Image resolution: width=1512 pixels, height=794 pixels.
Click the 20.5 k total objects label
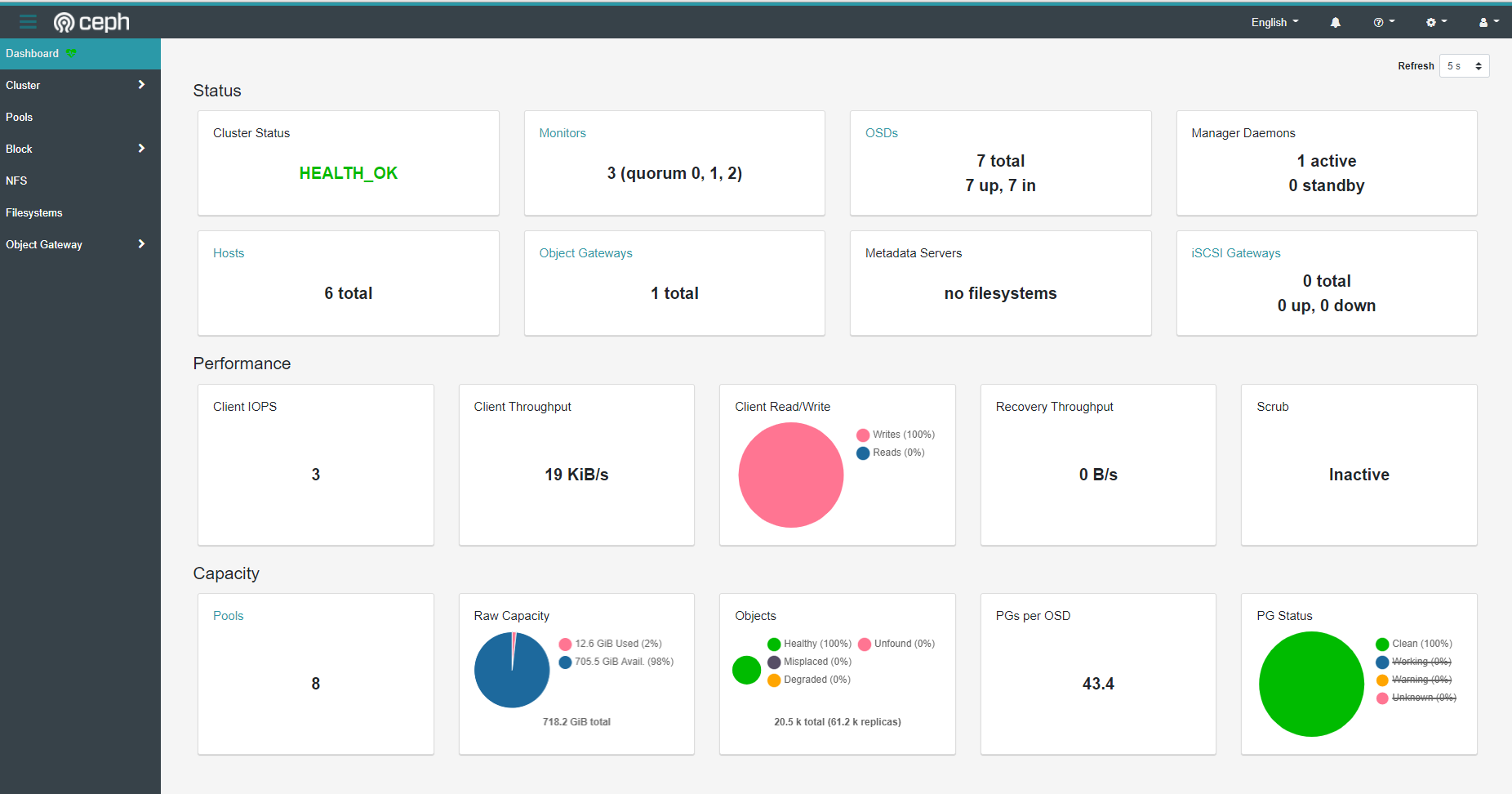(x=838, y=722)
